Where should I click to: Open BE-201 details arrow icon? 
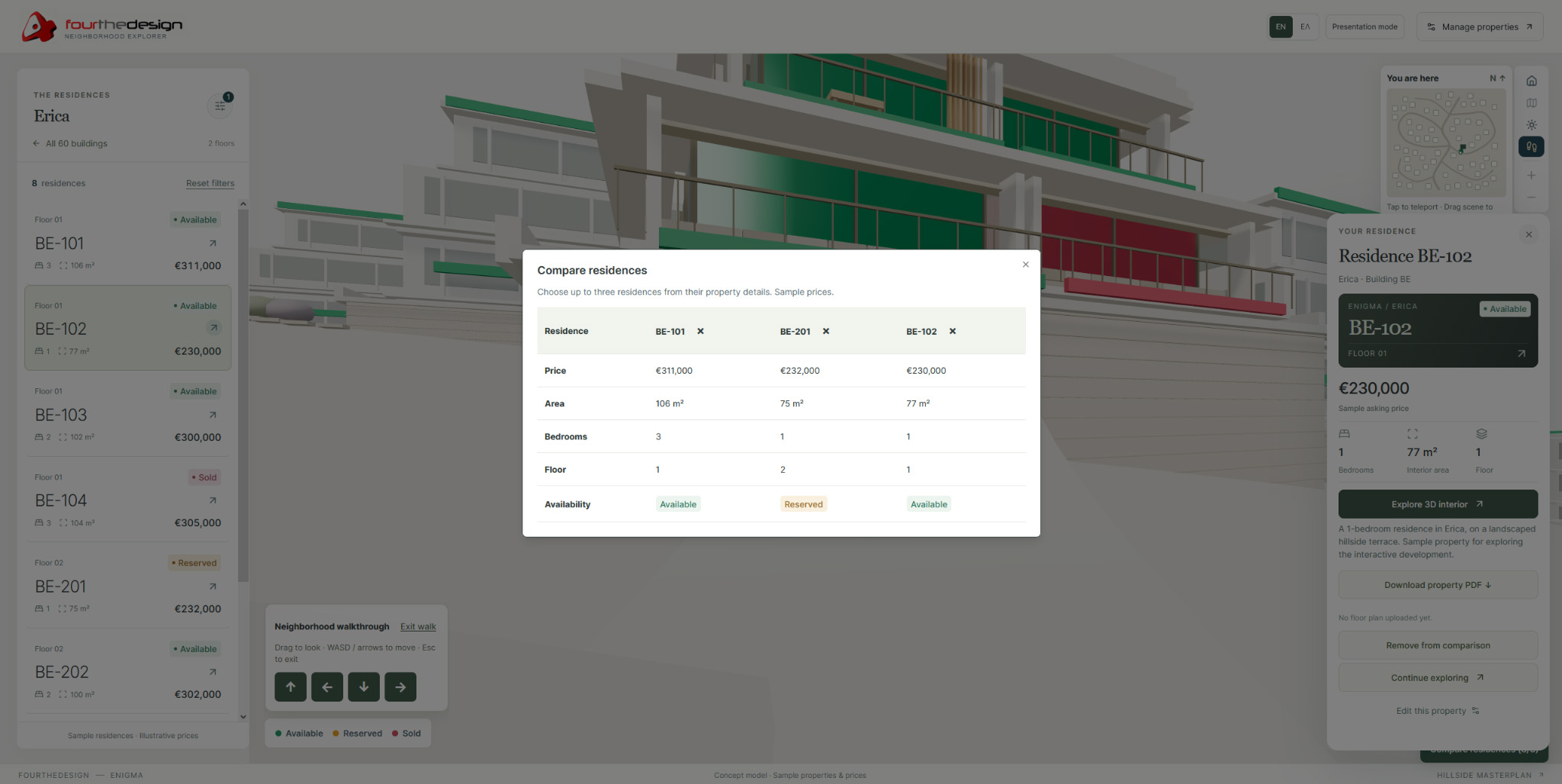click(x=213, y=586)
